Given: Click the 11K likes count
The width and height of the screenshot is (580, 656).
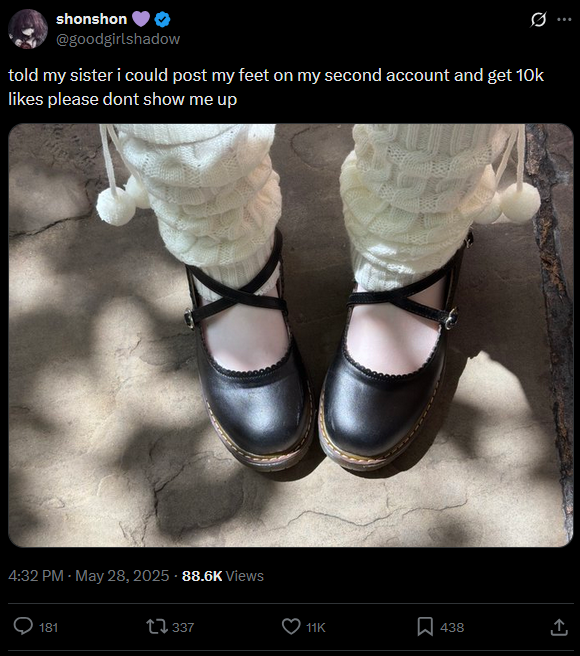Looking at the screenshot, I should (316, 627).
